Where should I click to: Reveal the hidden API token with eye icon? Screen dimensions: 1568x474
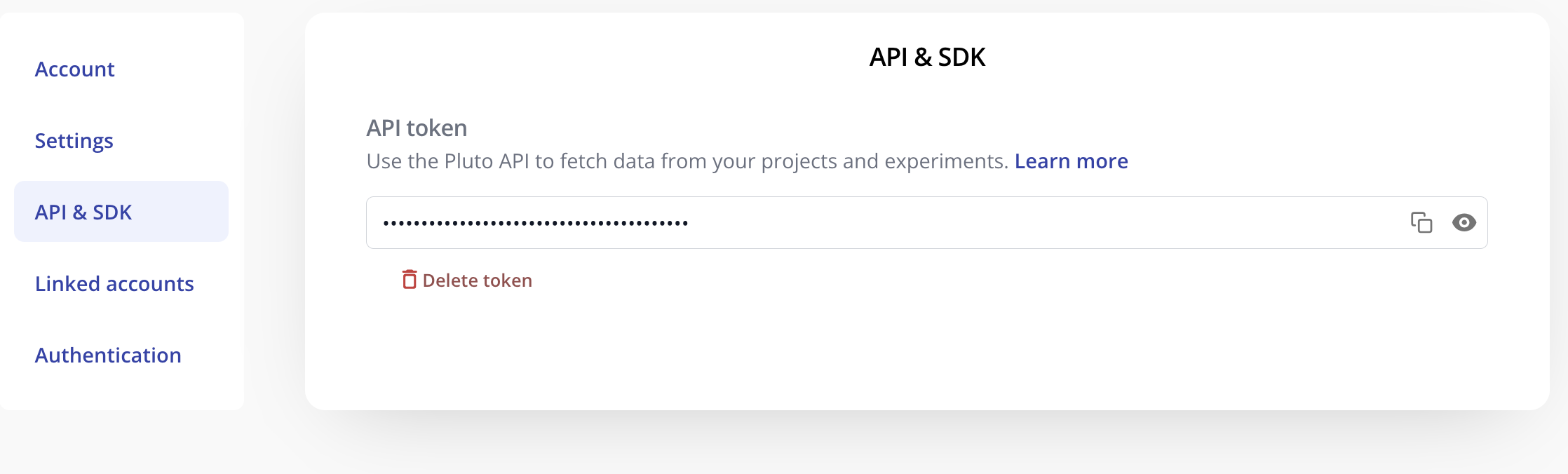point(1464,222)
